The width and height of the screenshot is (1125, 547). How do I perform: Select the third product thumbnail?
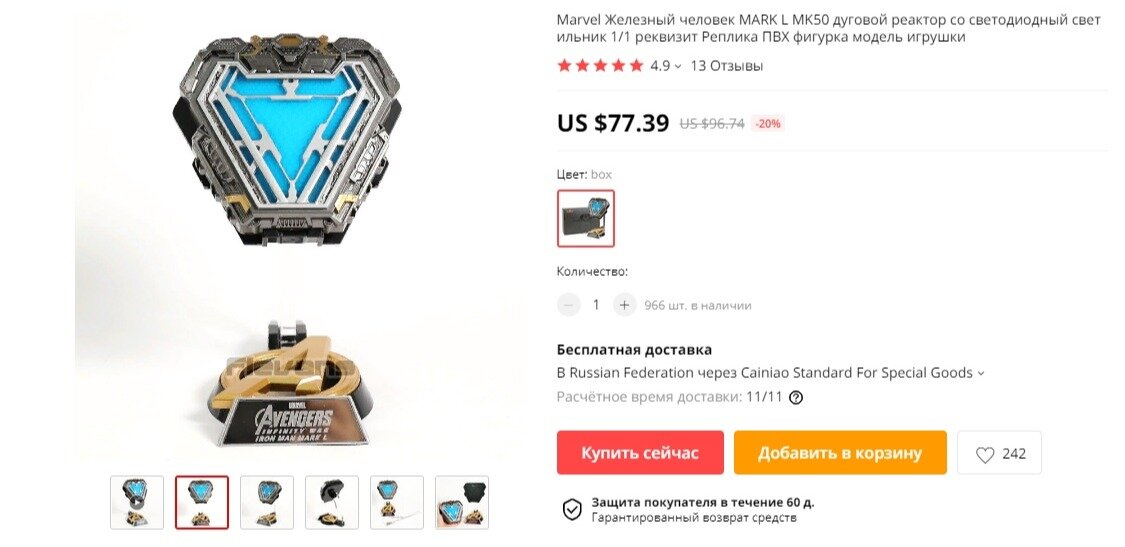(x=267, y=502)
